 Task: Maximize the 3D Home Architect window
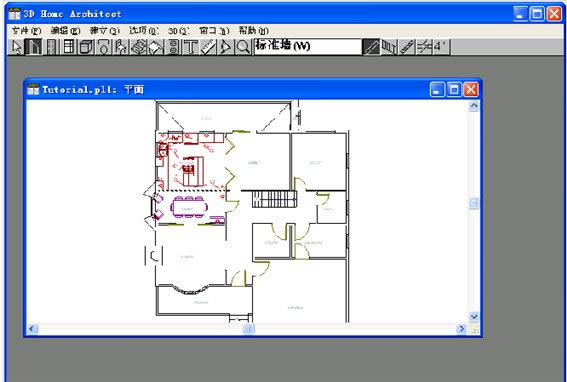pyautogui.click(x=537, y=14)
